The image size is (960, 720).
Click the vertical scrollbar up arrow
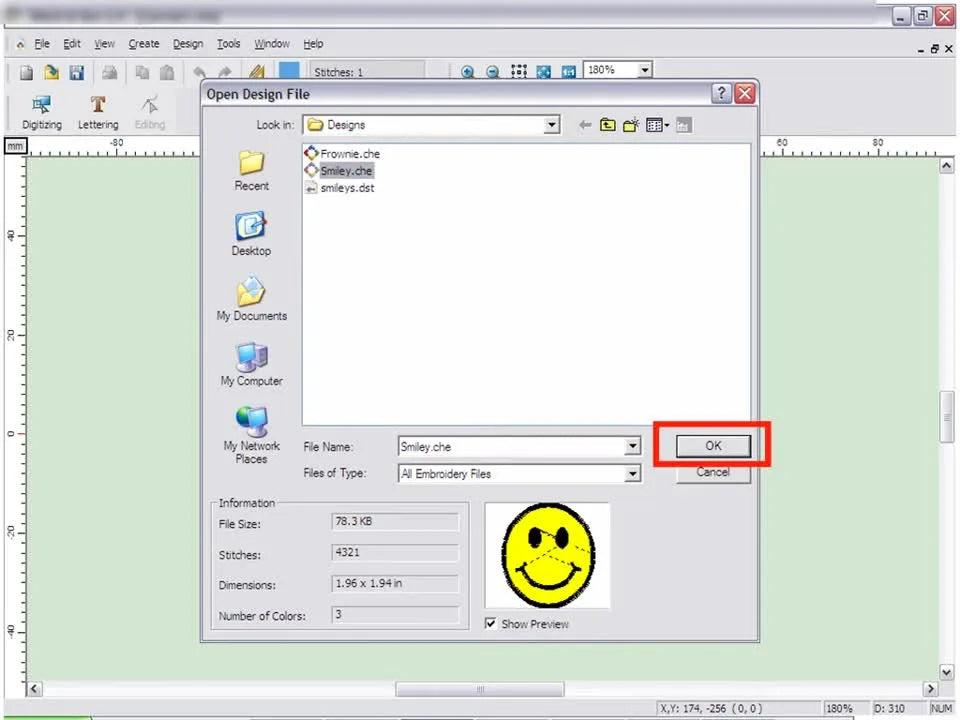tap(947, 165)
